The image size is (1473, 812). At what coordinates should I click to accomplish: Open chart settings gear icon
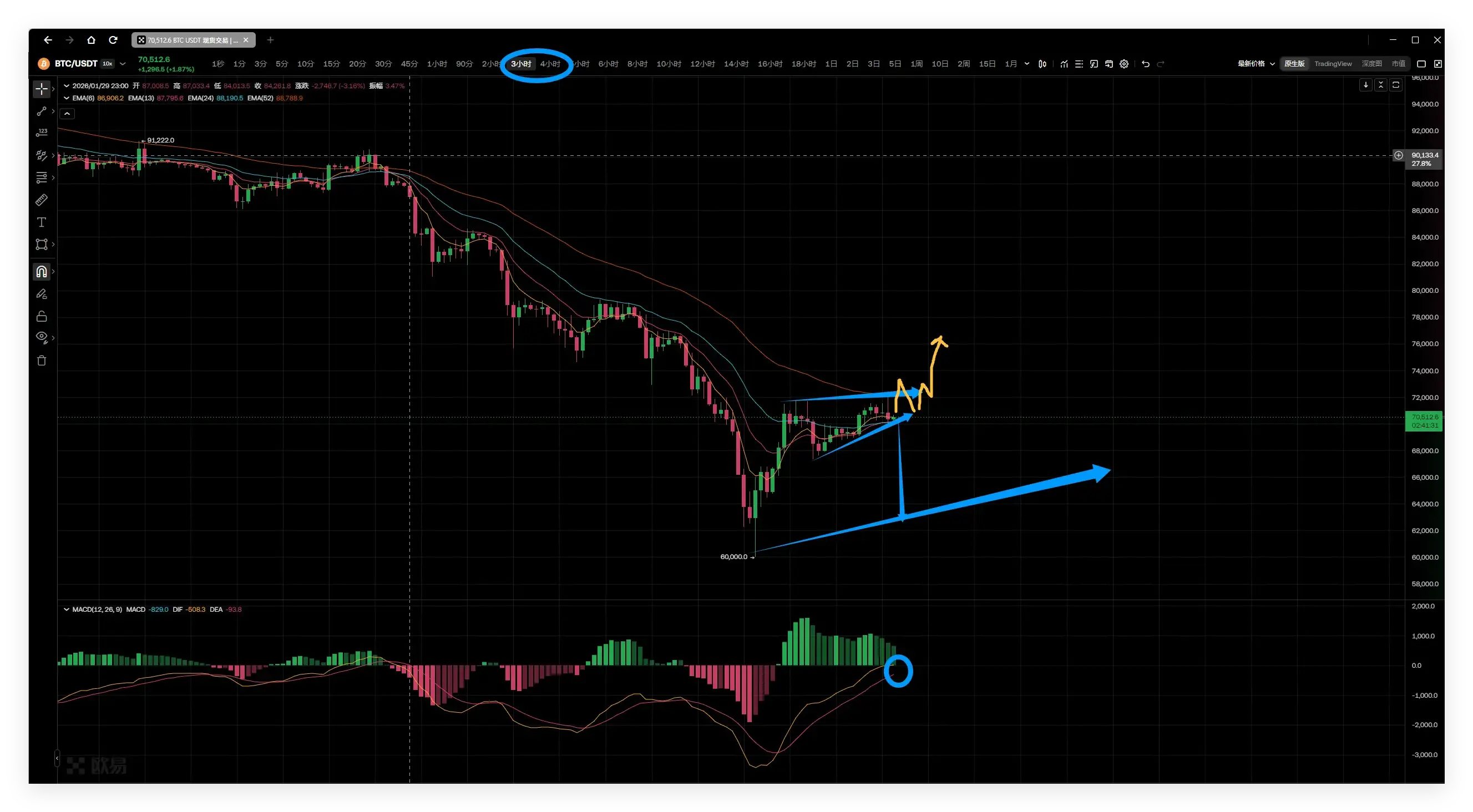click(x=1123, y=64)
